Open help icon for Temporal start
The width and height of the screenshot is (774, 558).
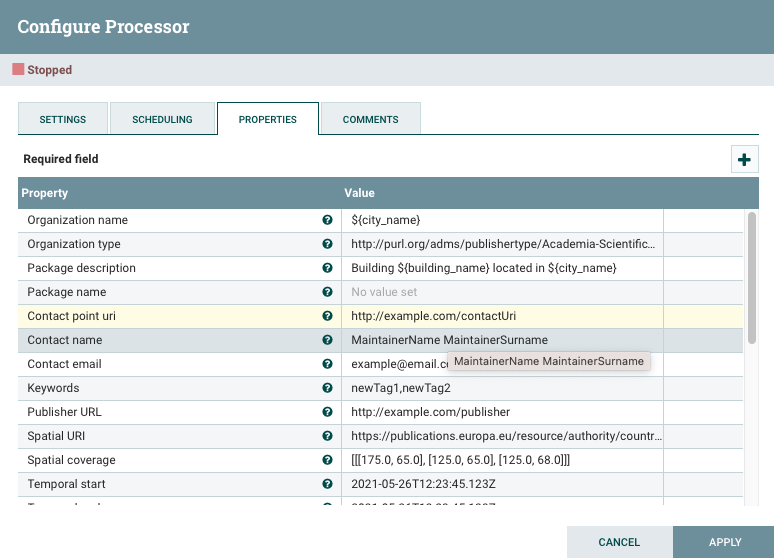[327, 484]
